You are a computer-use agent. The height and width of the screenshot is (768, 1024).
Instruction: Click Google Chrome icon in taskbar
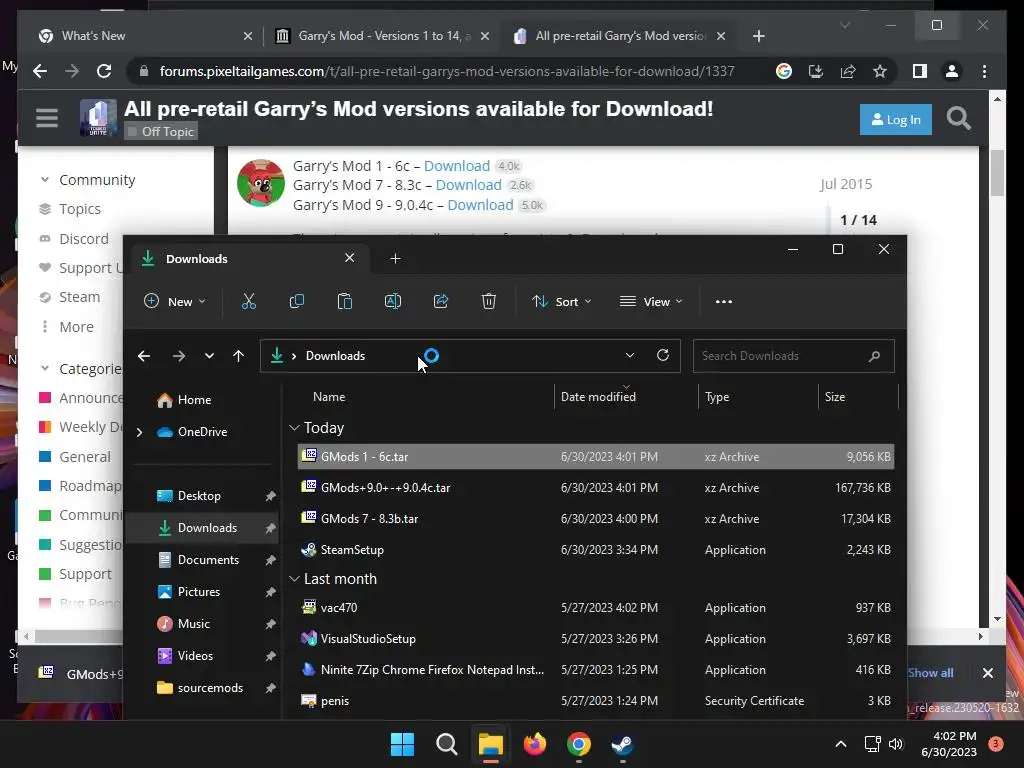pos(579,744)
